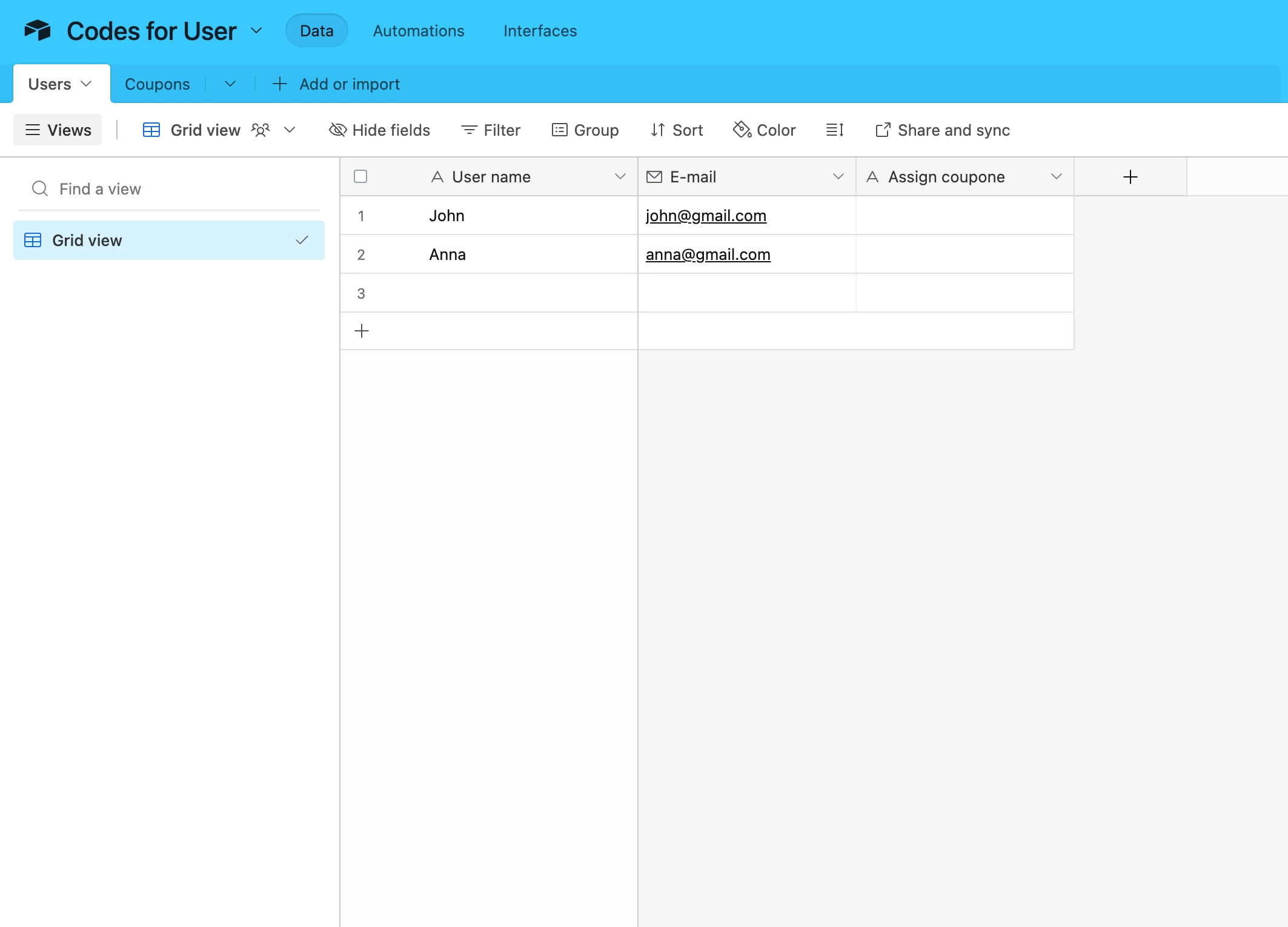Screen dimensions: 1288x927
Task: Expand the Assign coupone field menu
Action: click(1056, 176)
